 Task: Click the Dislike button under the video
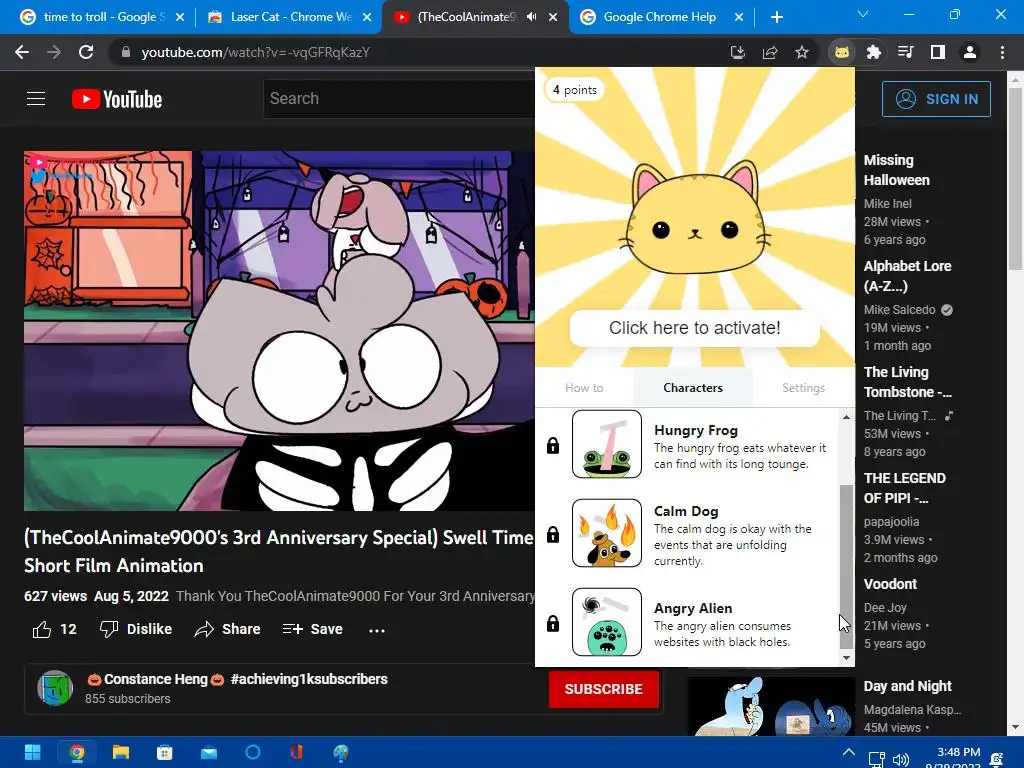coord(136,629)
